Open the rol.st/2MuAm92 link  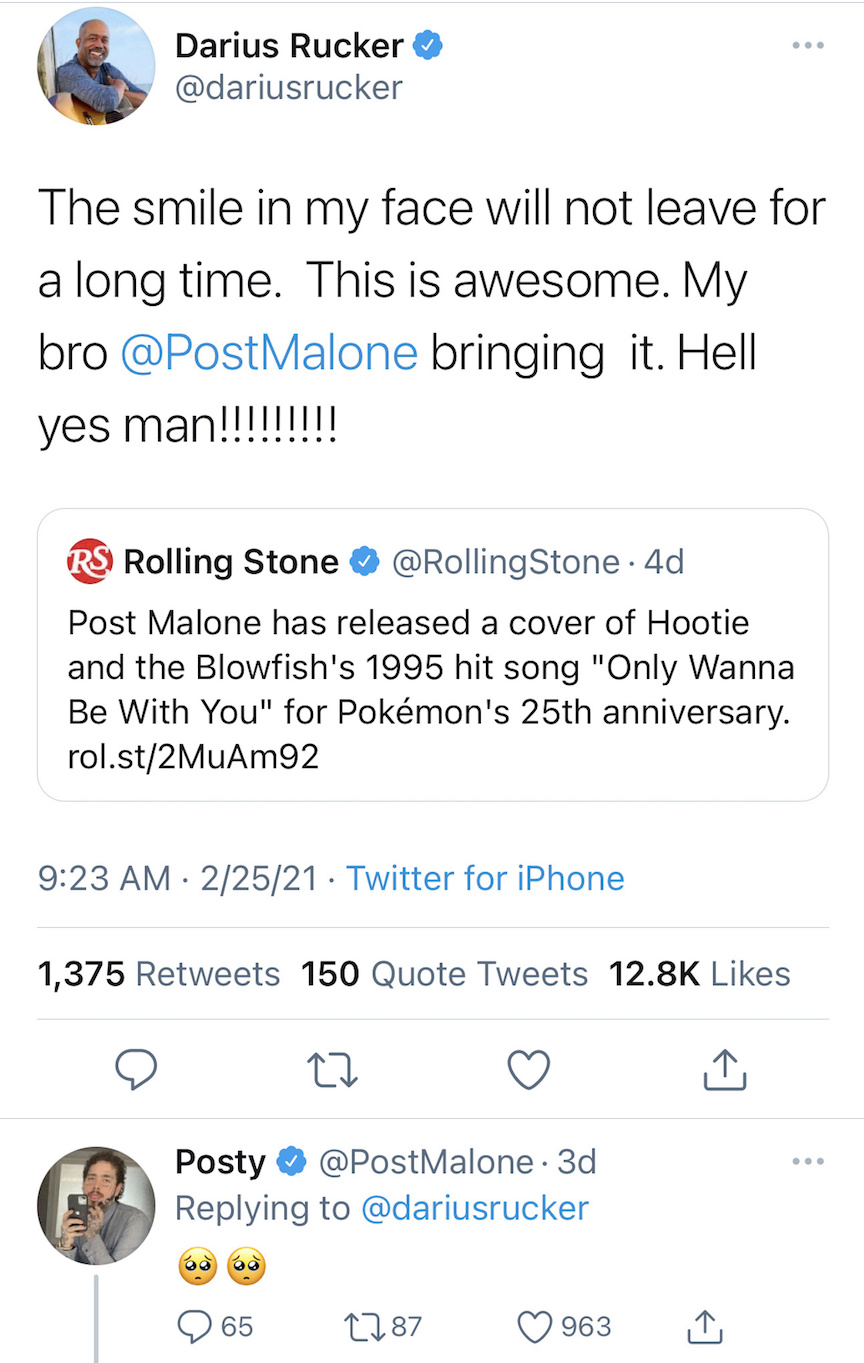(193, 756)
